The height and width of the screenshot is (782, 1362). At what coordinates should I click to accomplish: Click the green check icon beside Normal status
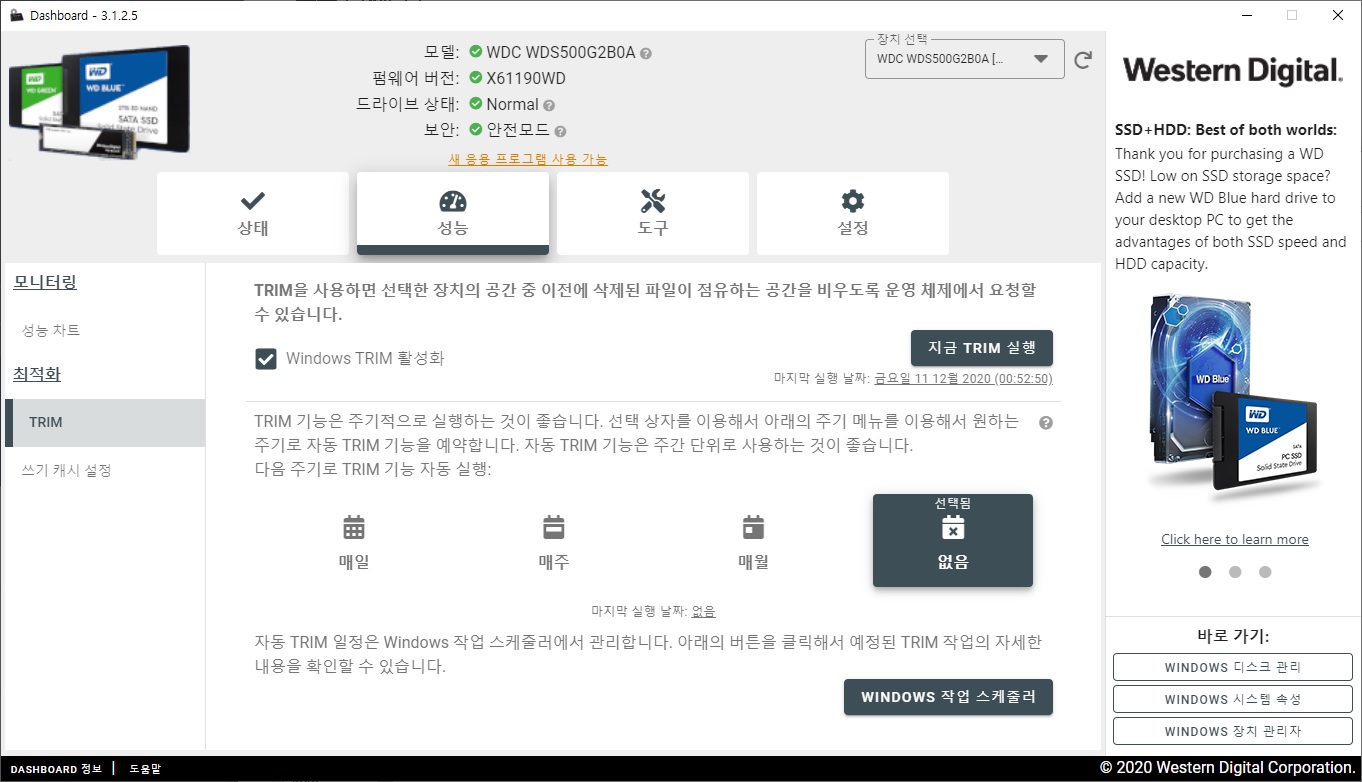[476, 104]
